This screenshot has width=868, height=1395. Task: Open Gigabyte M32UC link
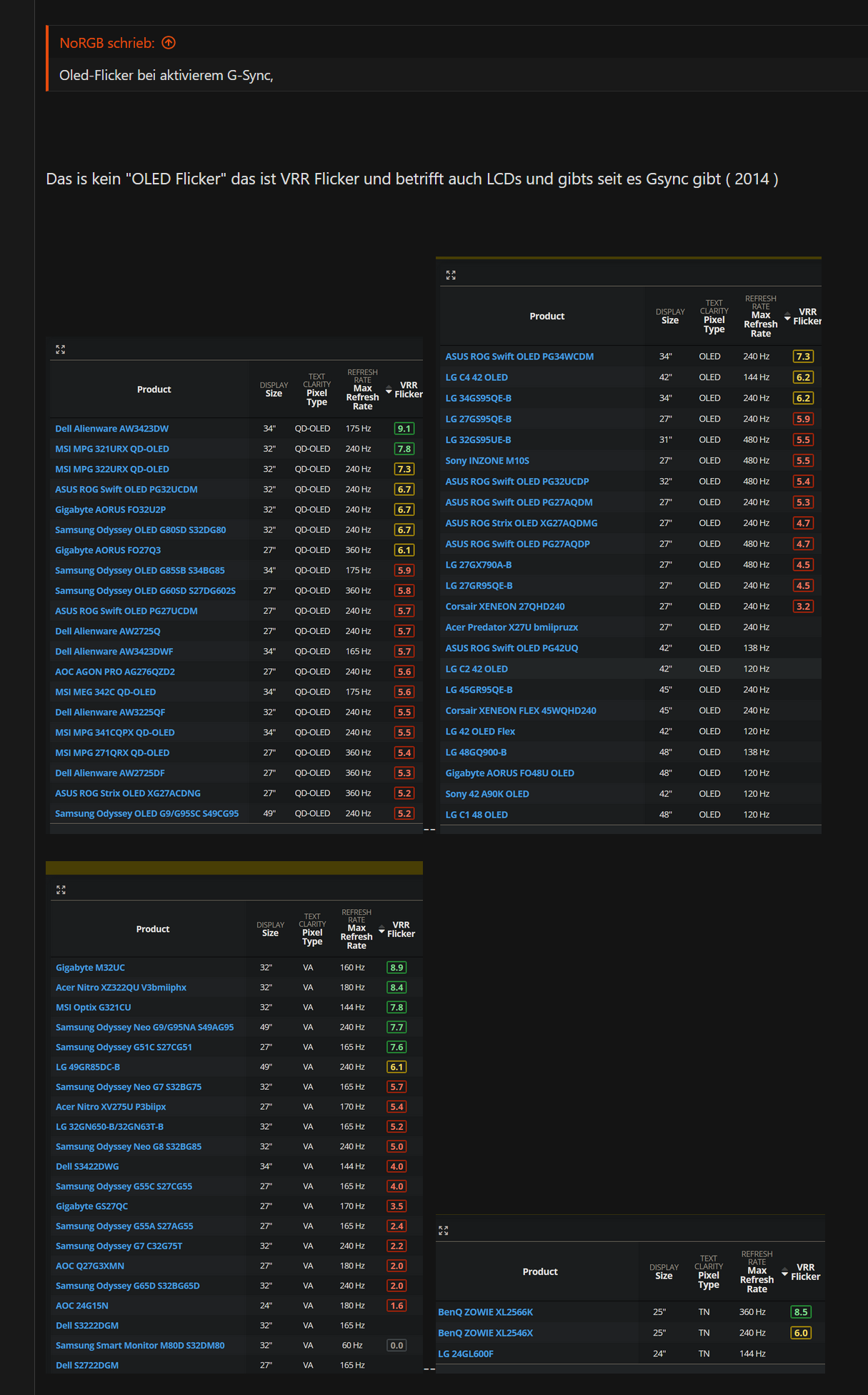(91, 968)
